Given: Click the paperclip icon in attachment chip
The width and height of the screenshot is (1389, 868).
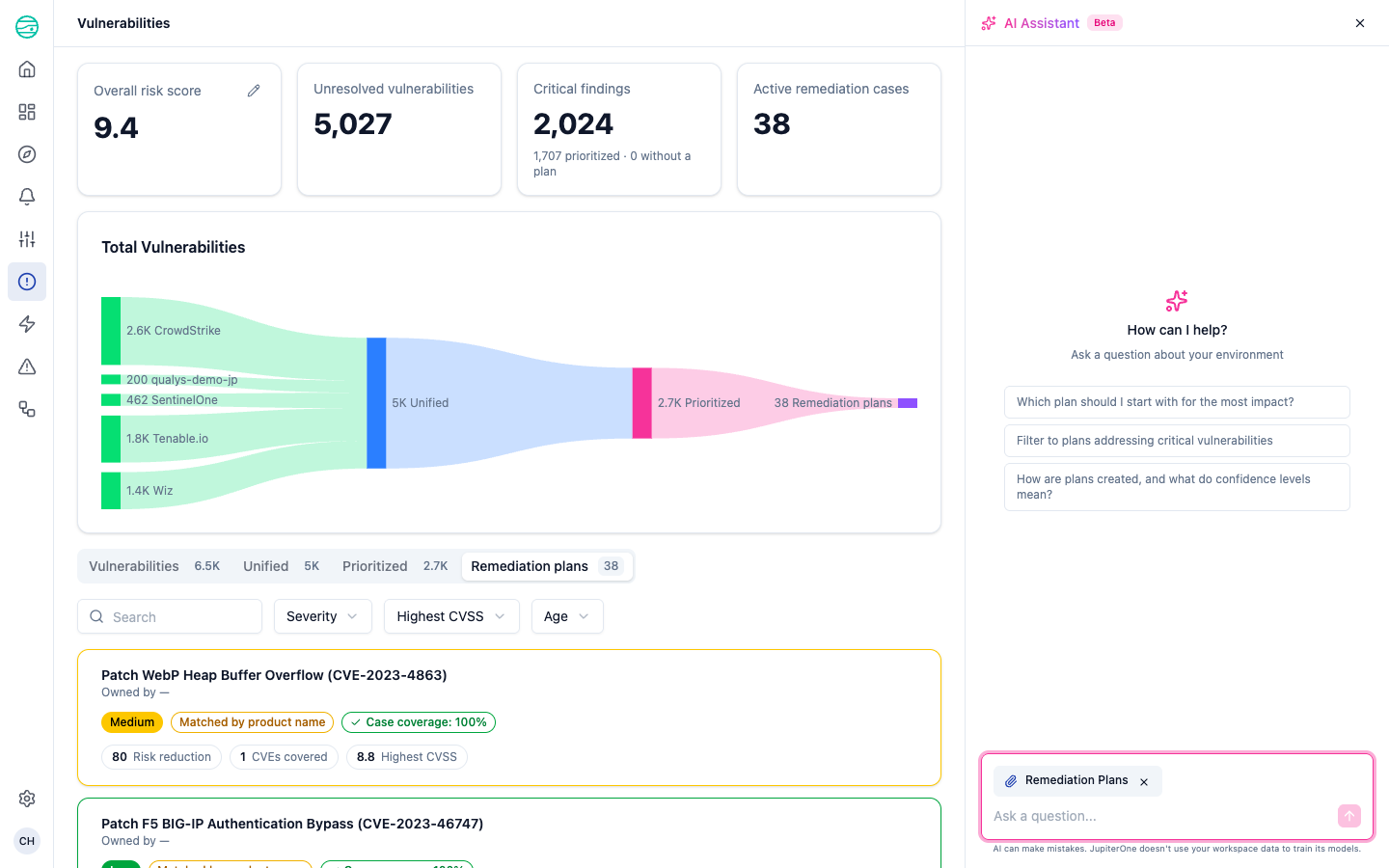Looking at the screenshot, I should coord(1011,781).
